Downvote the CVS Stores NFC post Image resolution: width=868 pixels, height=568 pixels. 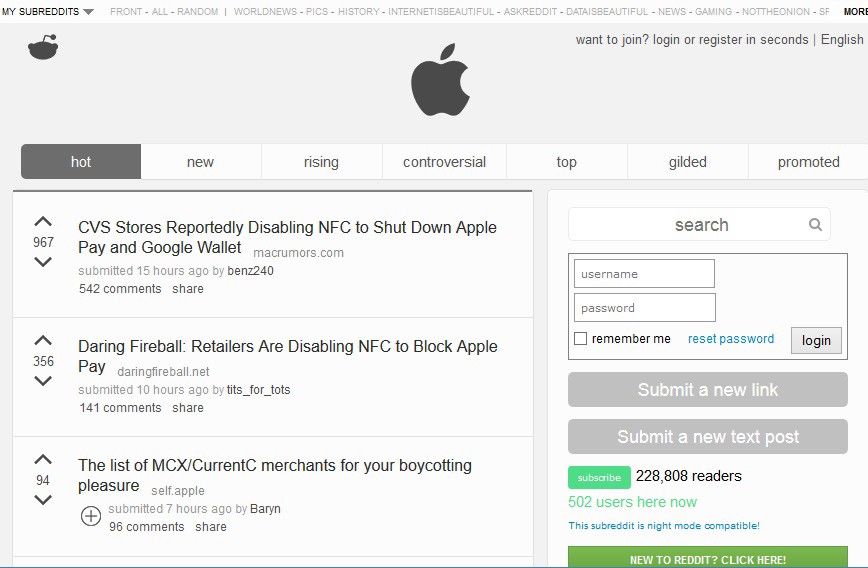pos(43,262)
